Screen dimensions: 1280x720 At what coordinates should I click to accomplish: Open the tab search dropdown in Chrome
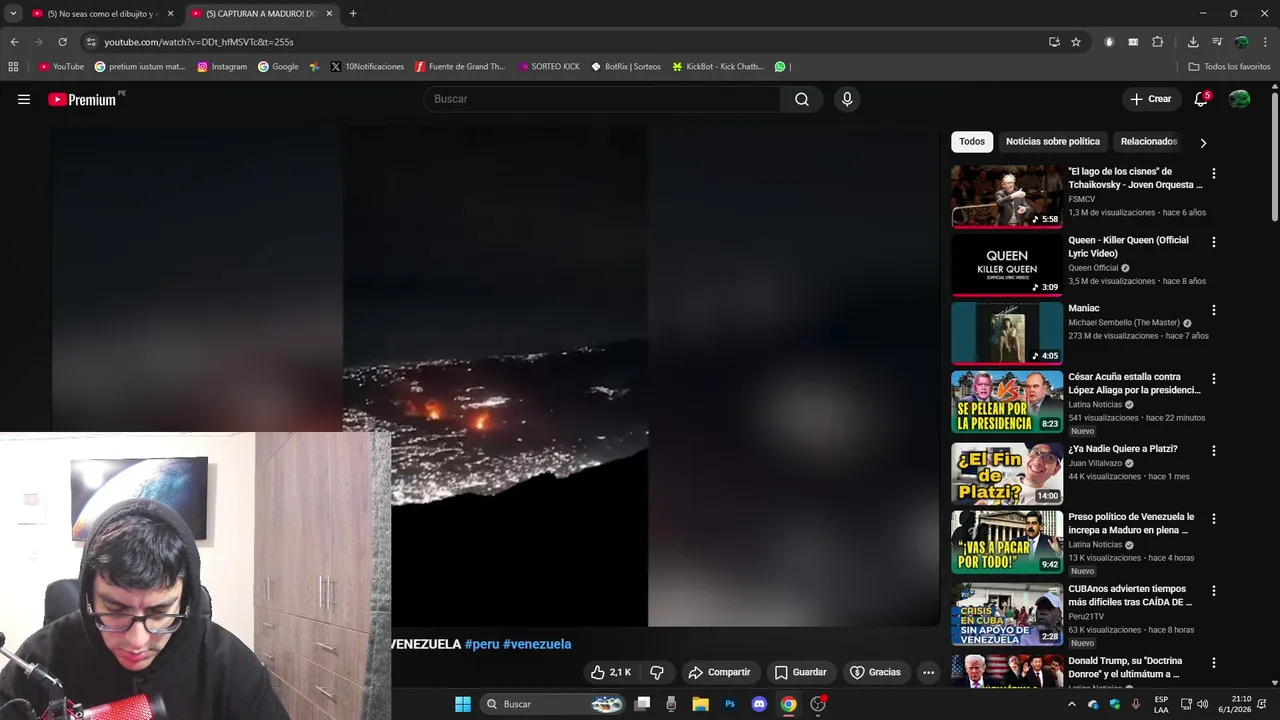tap(13, 14)
